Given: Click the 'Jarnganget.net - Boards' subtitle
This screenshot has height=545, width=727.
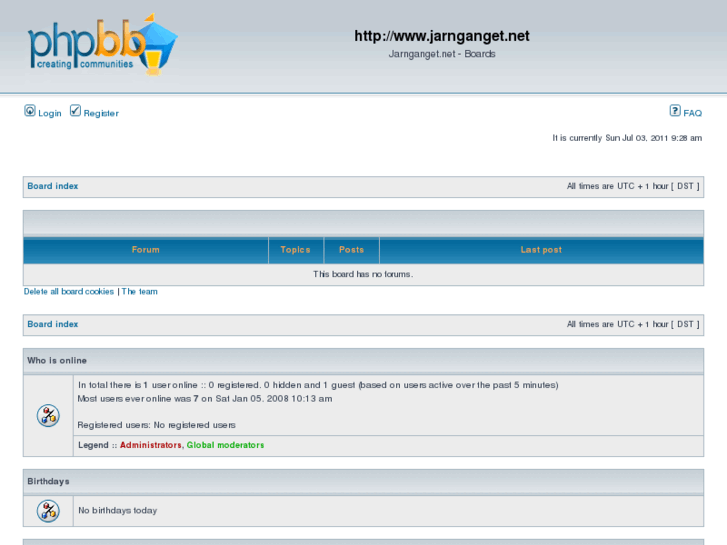Looking at the screenshot, I should (x=442, y=54).
